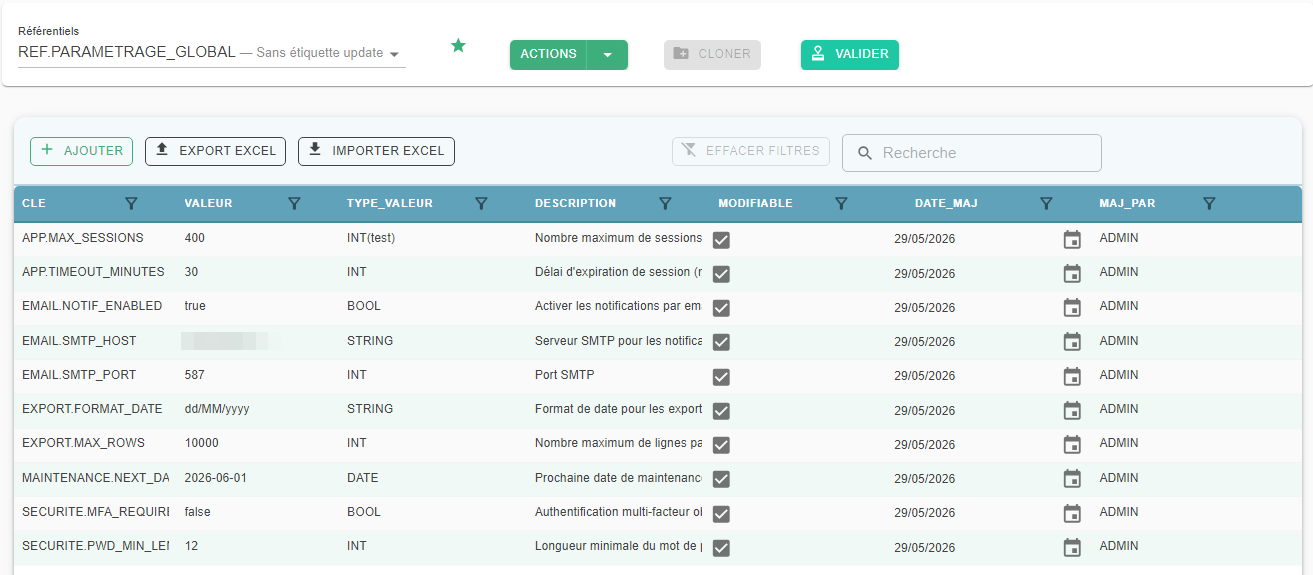Click the VALIDER button
The height and width of the screenshot is (575, 1313).
click(x=850, y=55)
